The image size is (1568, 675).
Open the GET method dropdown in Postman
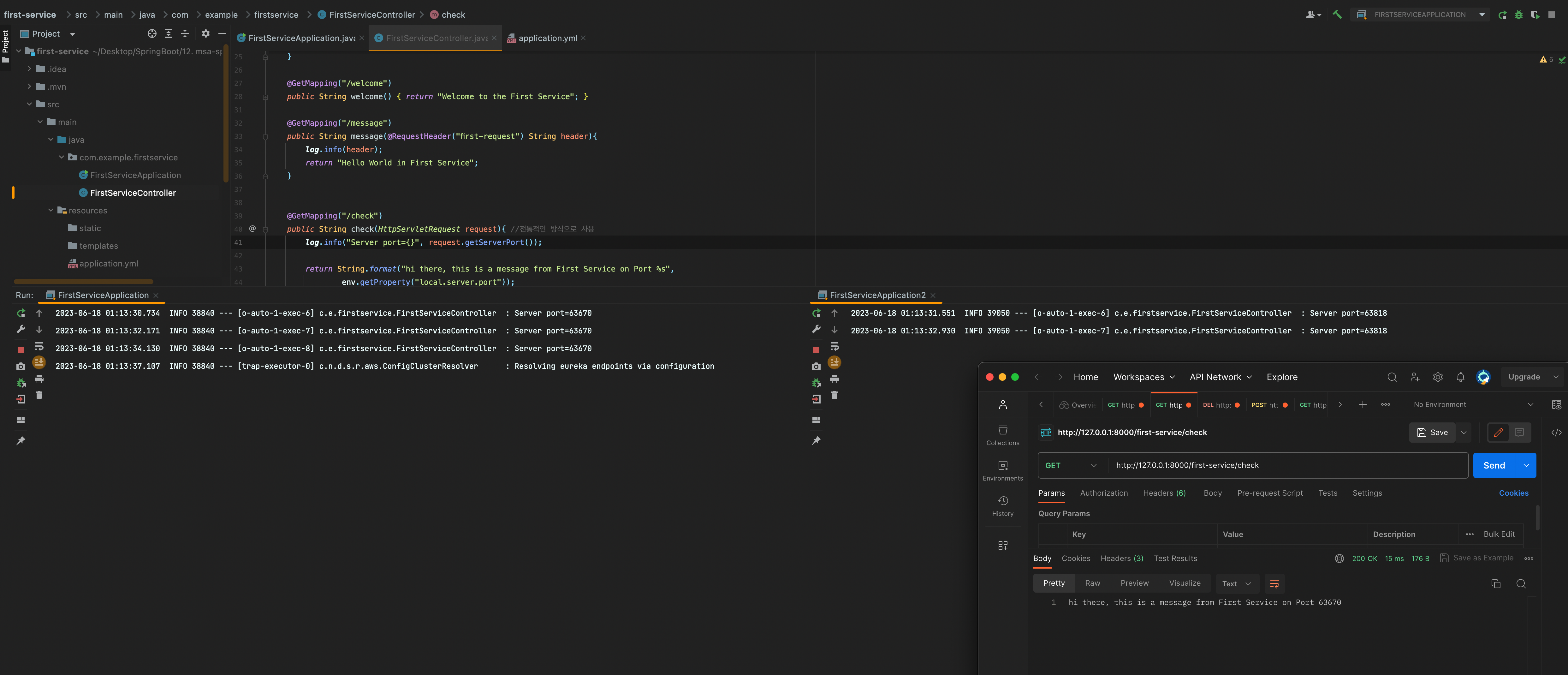1071,465
